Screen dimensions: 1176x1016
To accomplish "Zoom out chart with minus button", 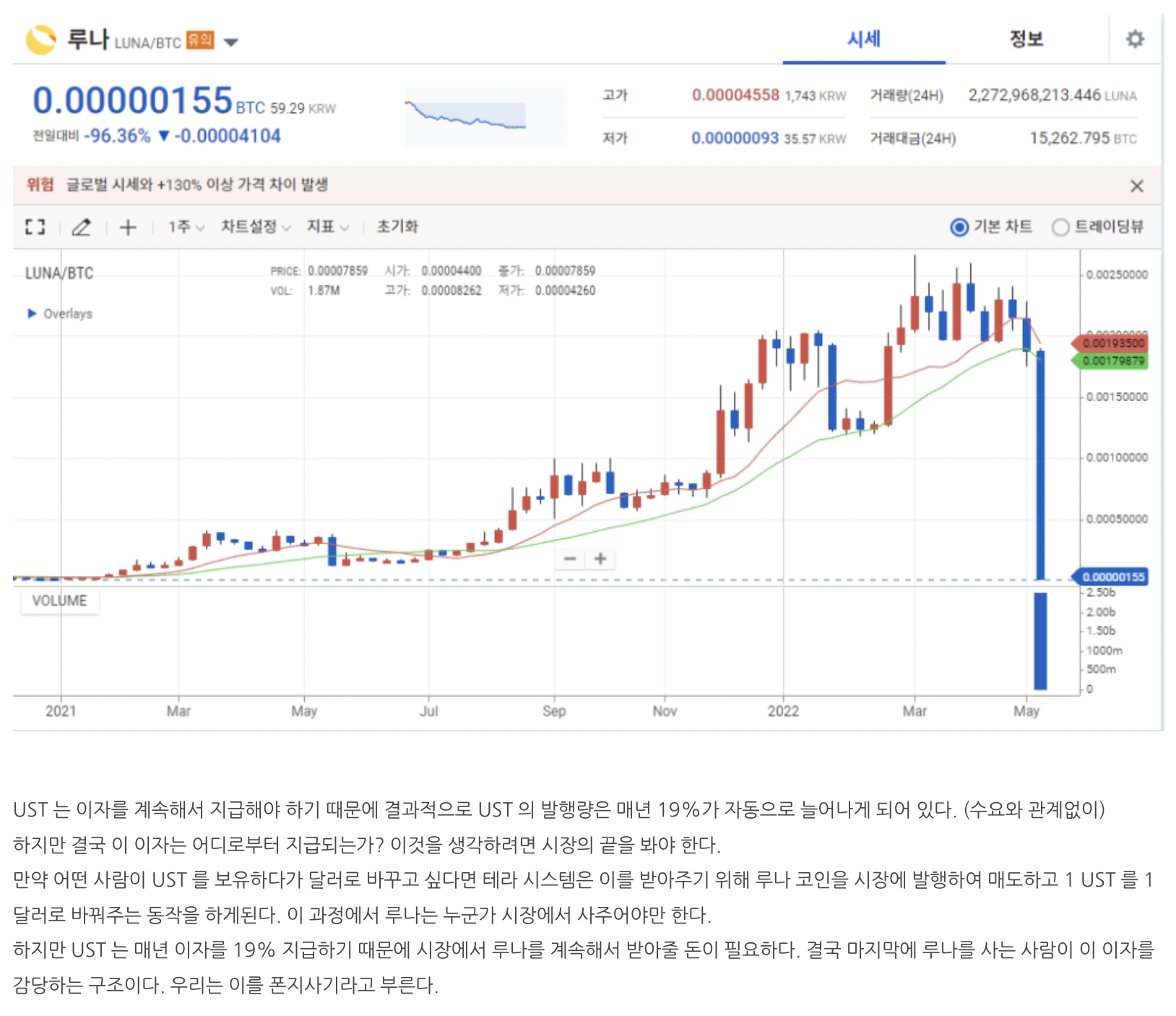I will click(570, 559).
